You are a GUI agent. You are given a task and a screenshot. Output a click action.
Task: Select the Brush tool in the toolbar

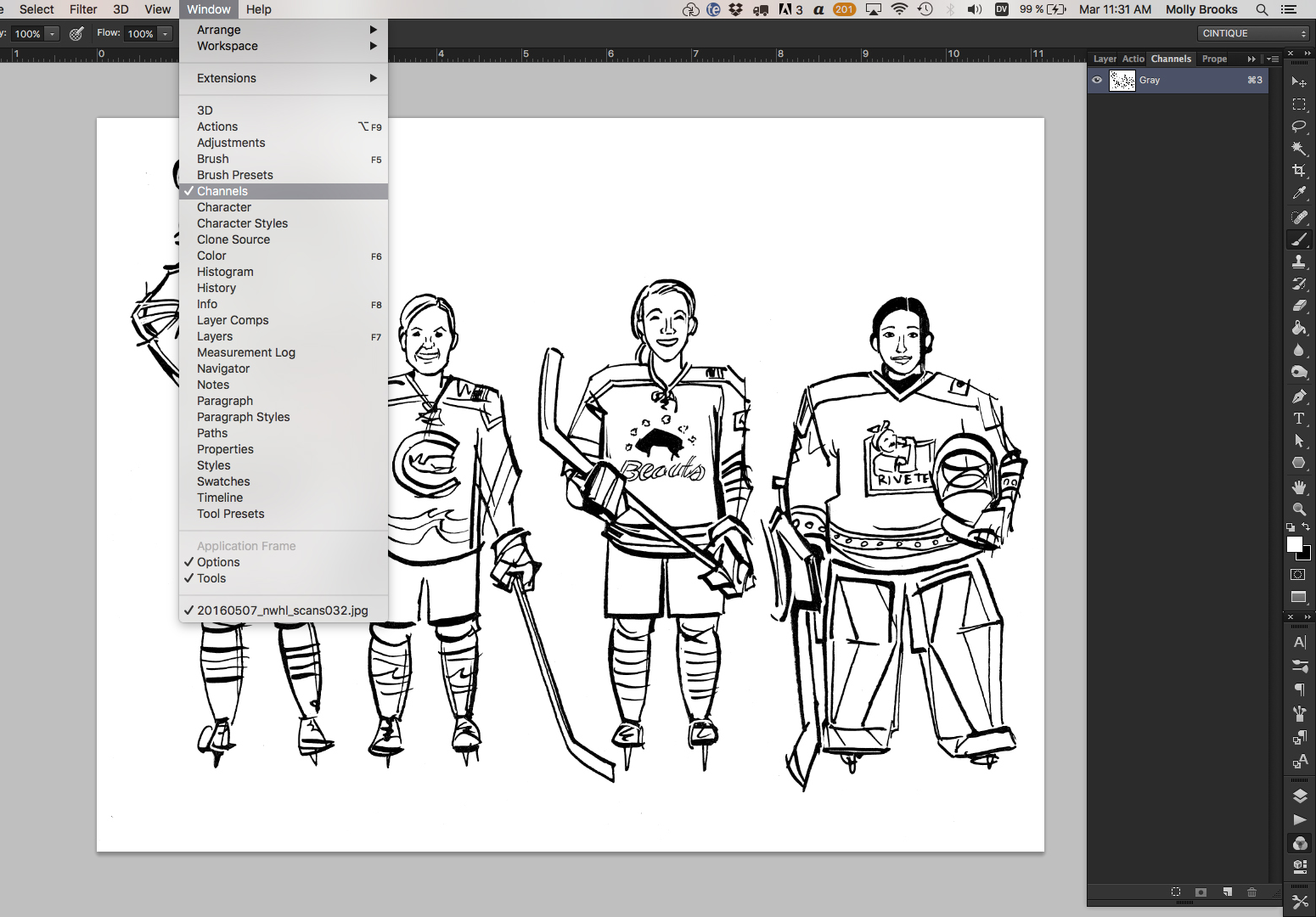click(x=1299, y=239)
